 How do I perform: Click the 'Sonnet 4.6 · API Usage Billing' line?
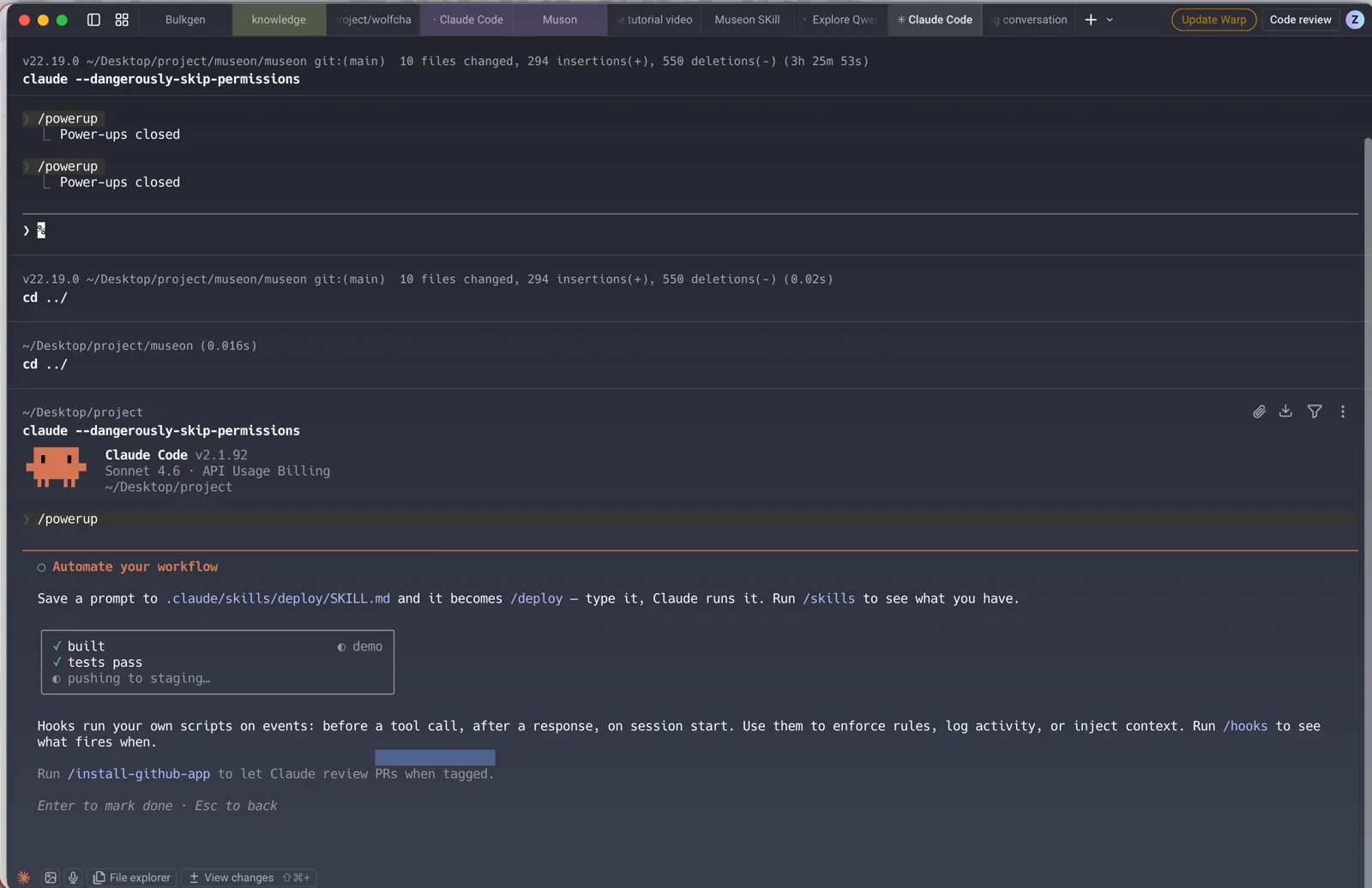click(217, 471)
